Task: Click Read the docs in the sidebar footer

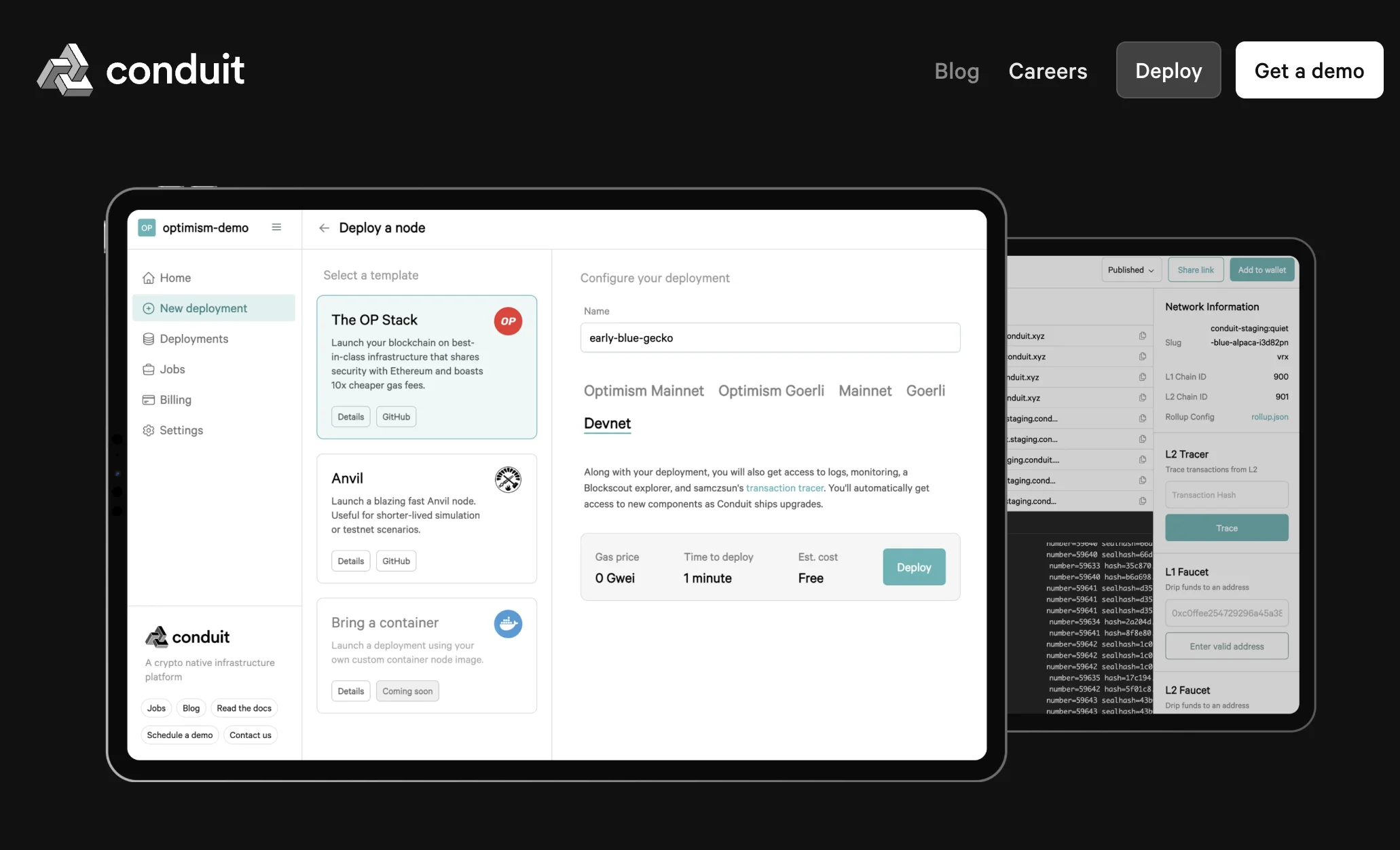Action: [x=244, y=708]
